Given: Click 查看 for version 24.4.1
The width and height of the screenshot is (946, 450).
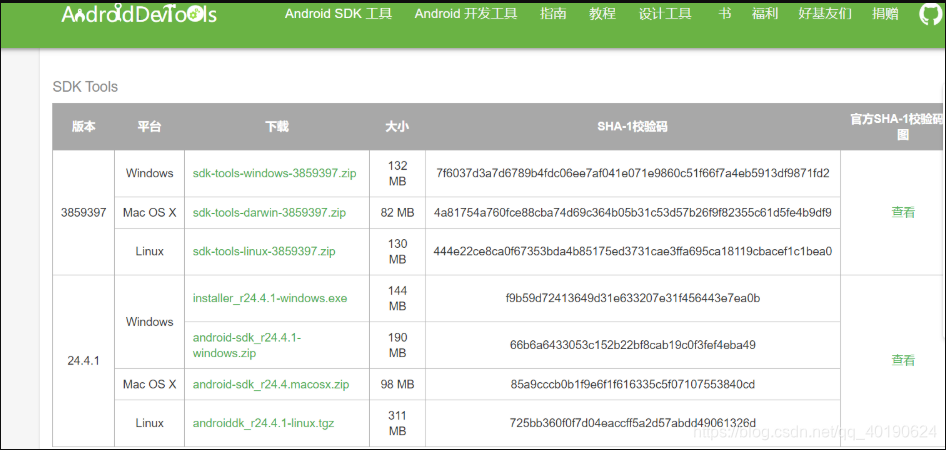Looking at the screenshot, I should point(903,361).
